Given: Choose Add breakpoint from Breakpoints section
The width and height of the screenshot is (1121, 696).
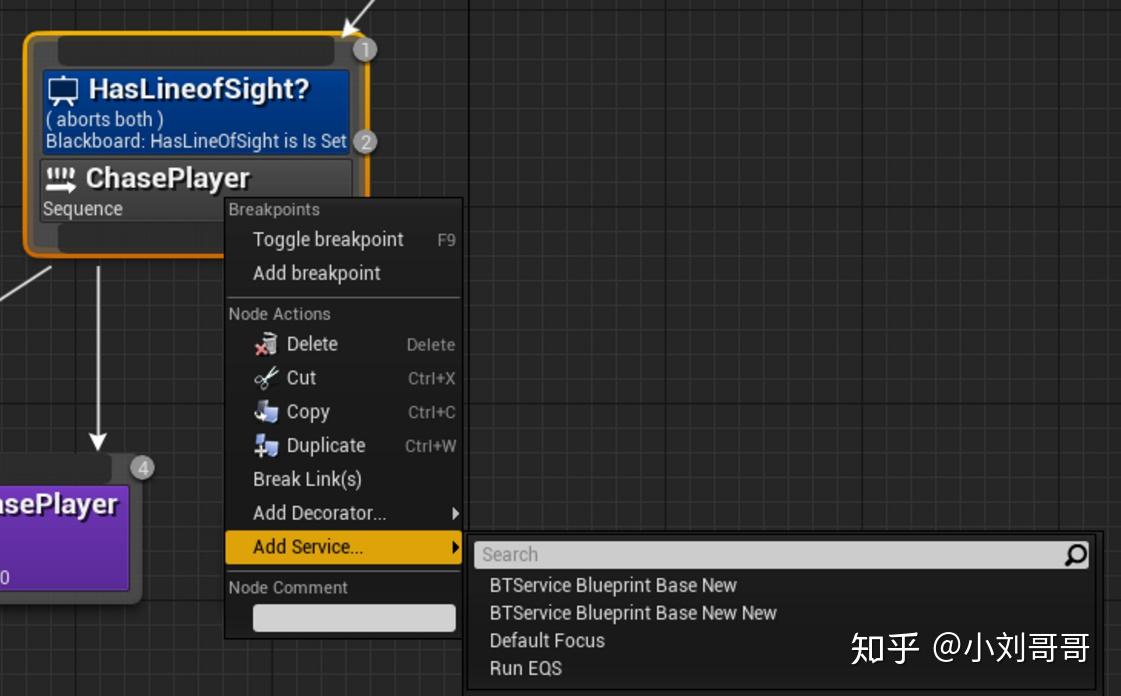Looking at the screenshot, I should (x=317, y=273).
